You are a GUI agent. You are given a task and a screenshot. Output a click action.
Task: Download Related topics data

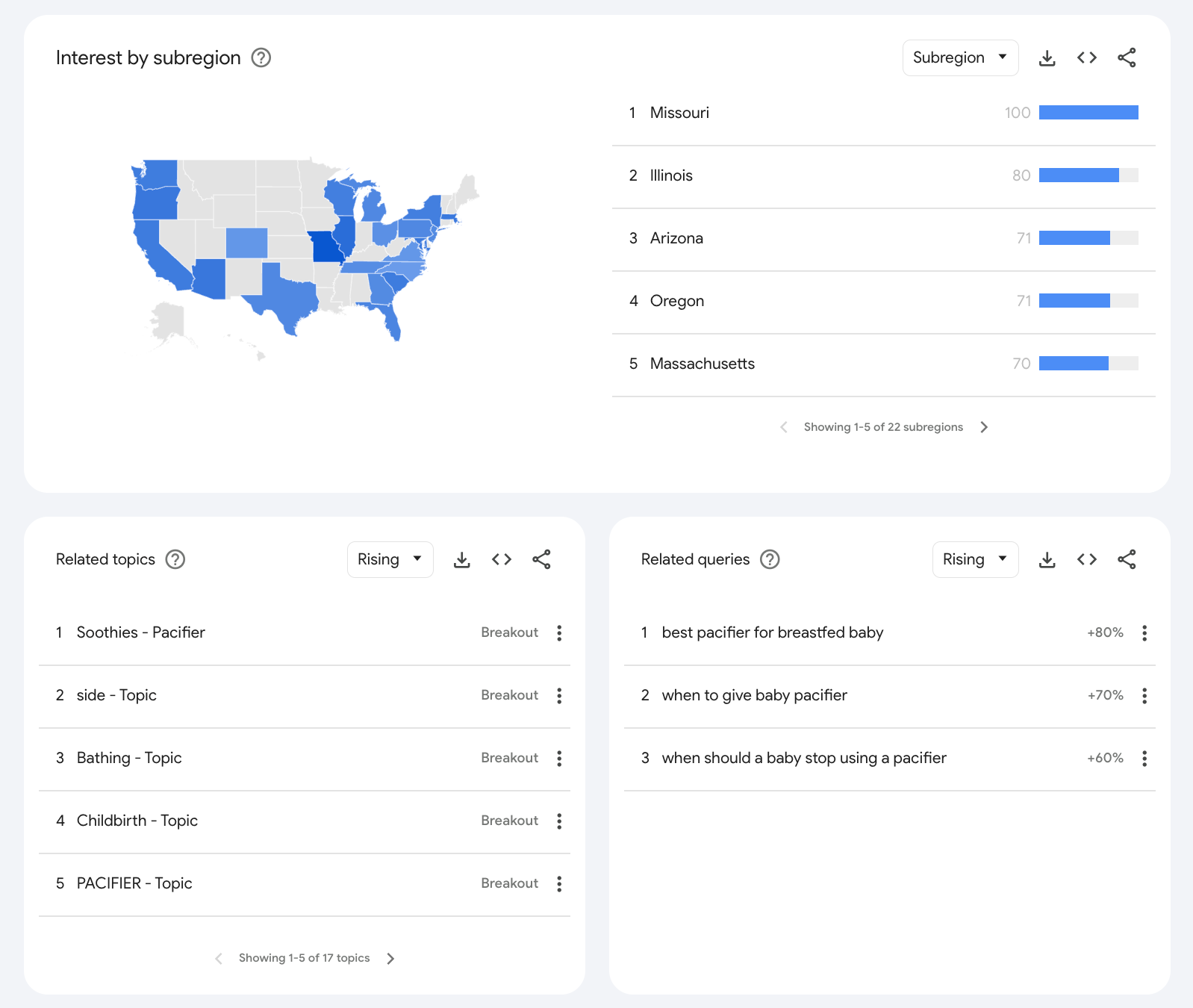462,560
